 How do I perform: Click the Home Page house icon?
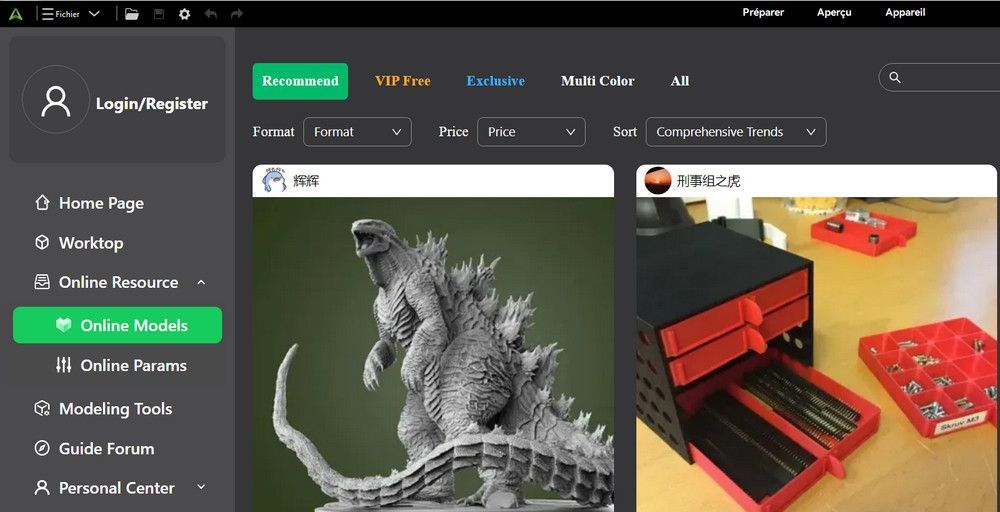coord(42,203)
